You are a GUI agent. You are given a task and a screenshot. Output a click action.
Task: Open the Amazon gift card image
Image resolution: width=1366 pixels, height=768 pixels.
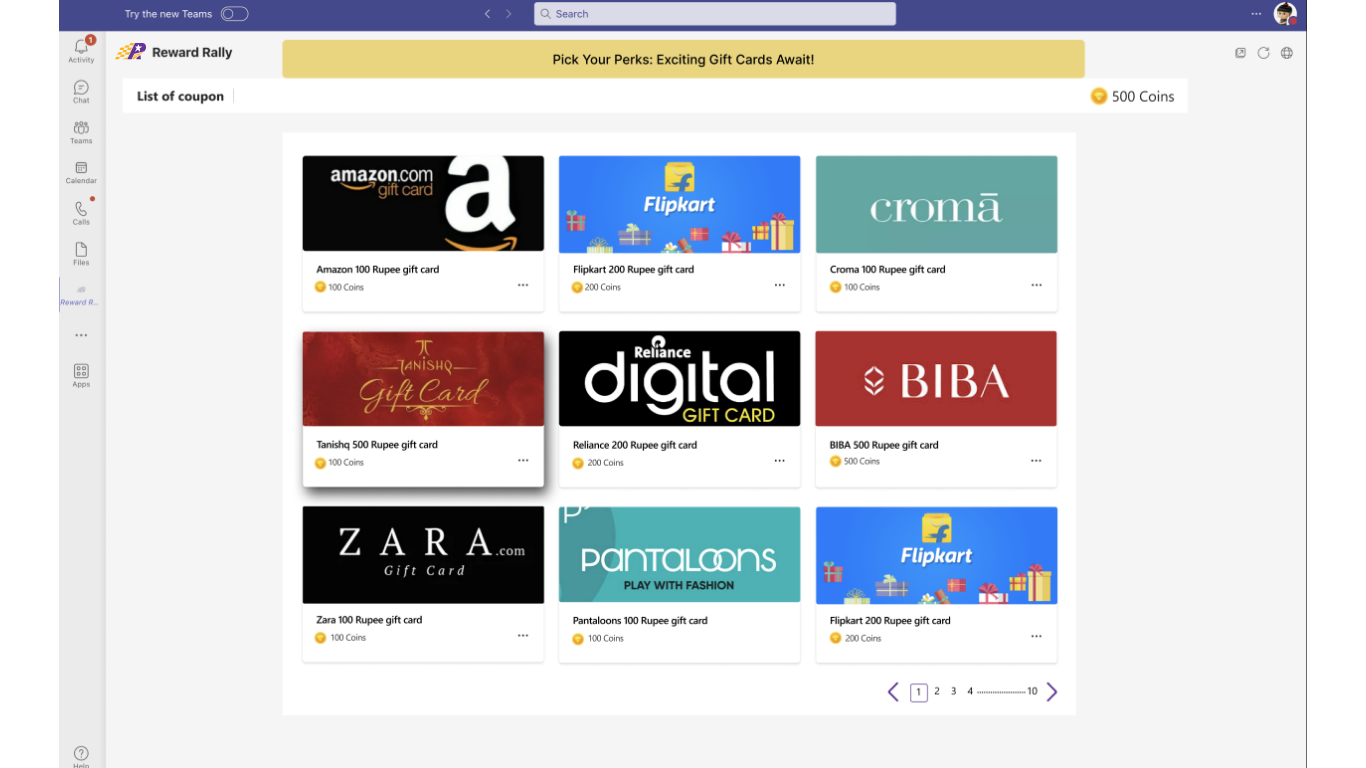tap(423, 203)
